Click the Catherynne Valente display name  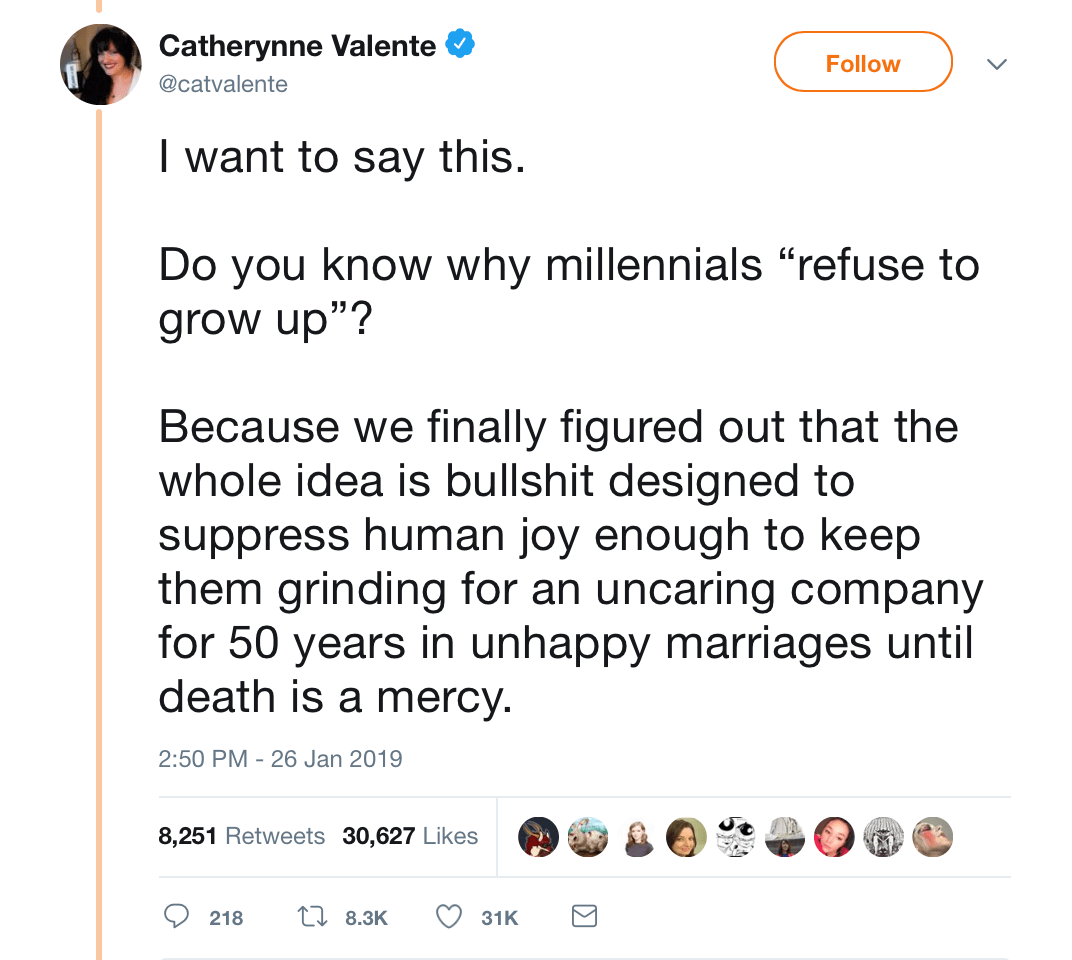click(x=297, y=46)
